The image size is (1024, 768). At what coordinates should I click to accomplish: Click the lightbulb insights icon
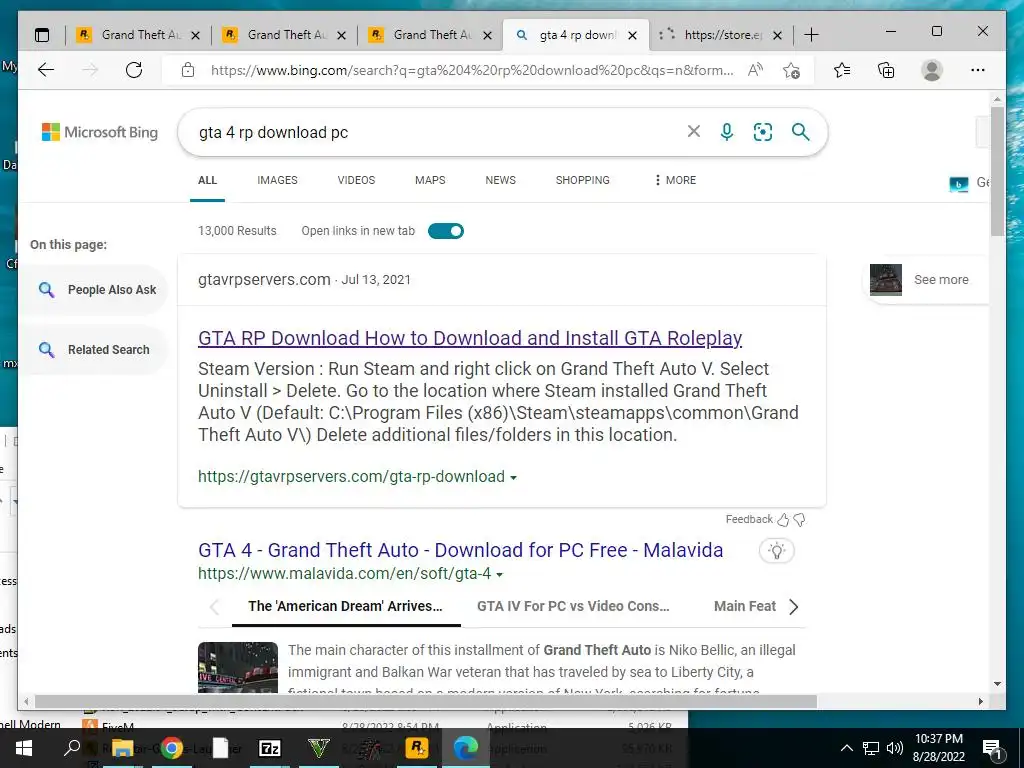click(x=776, y=551)
